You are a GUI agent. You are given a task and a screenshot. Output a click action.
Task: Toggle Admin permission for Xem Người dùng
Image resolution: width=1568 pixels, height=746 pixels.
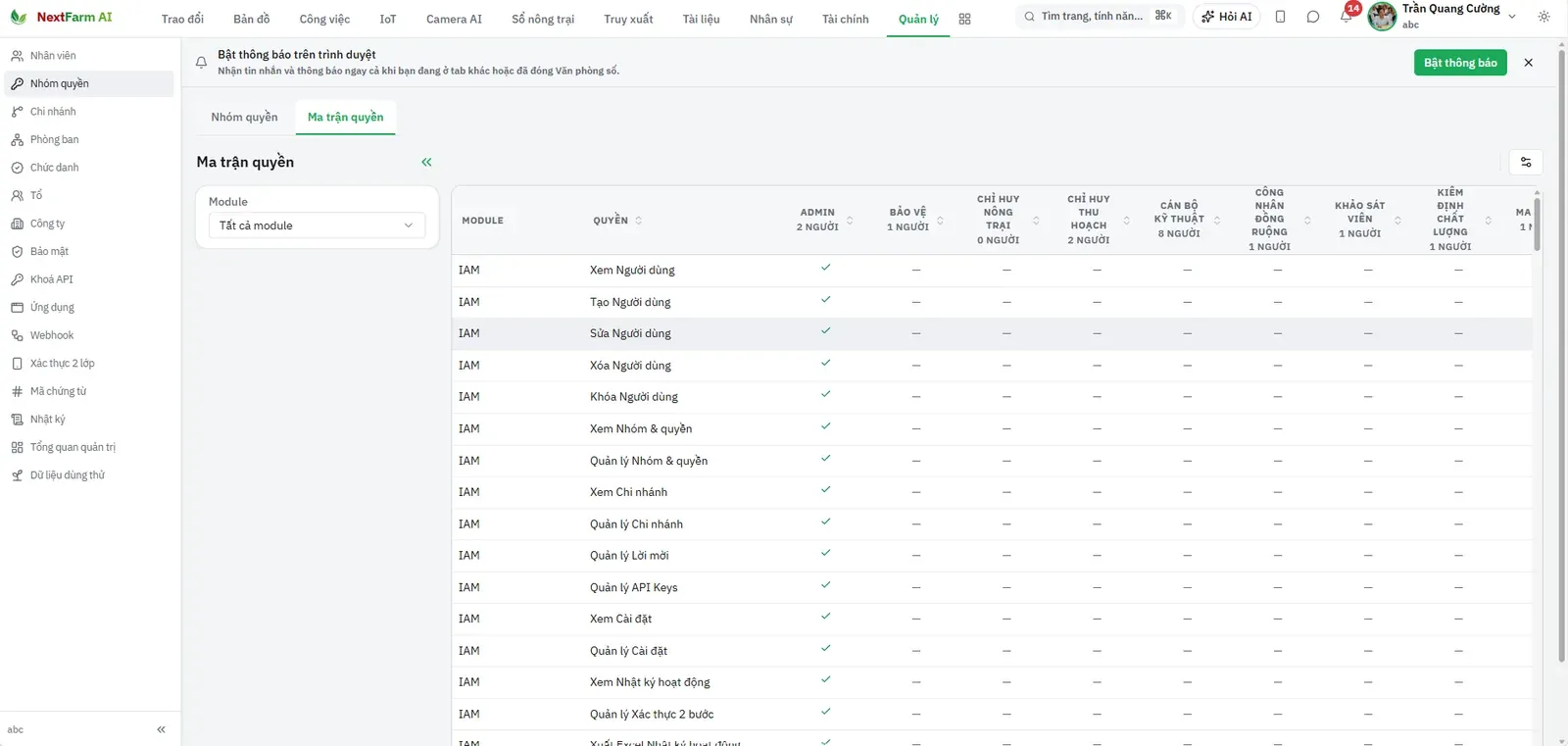[x=825, y=268]
